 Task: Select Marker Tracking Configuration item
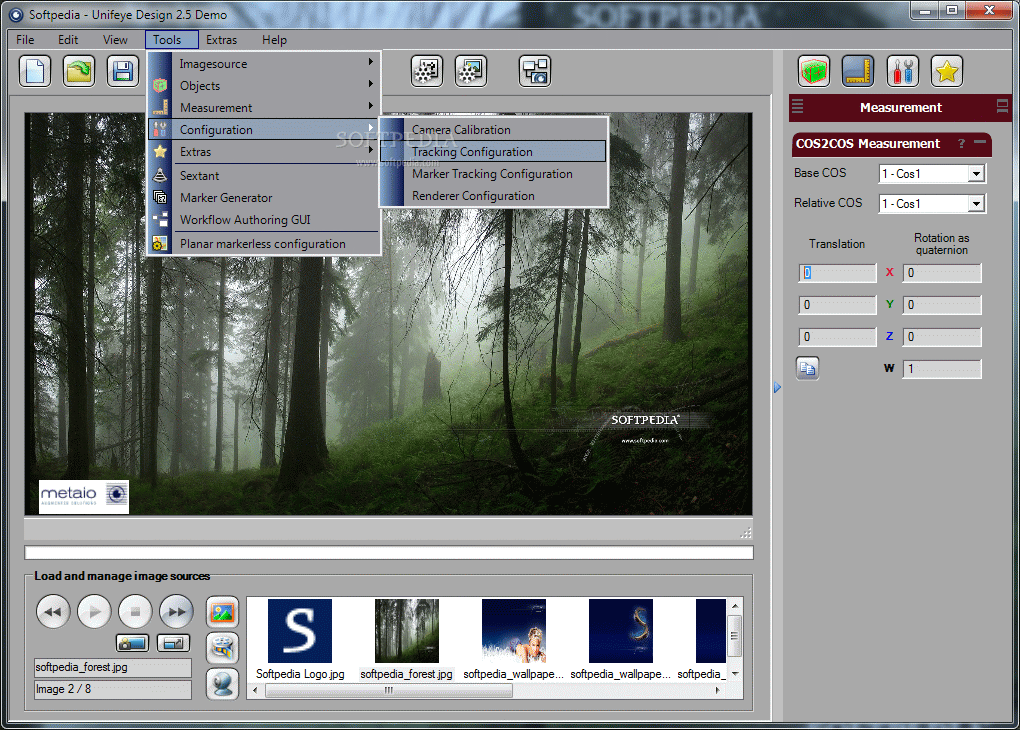point(494,174)
